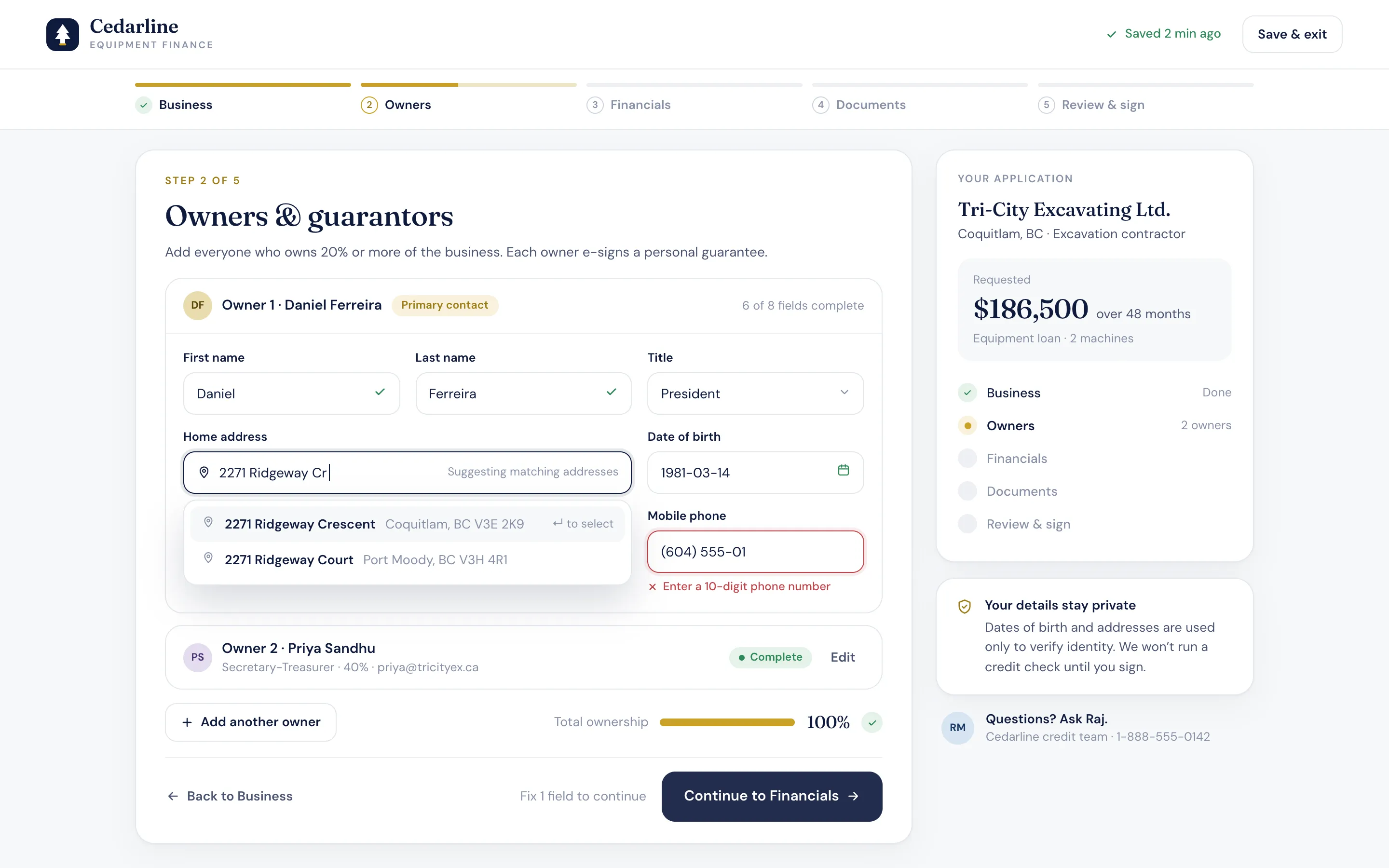Click Add another owner button
The image size is (1389, 868).
coord(251,722)
